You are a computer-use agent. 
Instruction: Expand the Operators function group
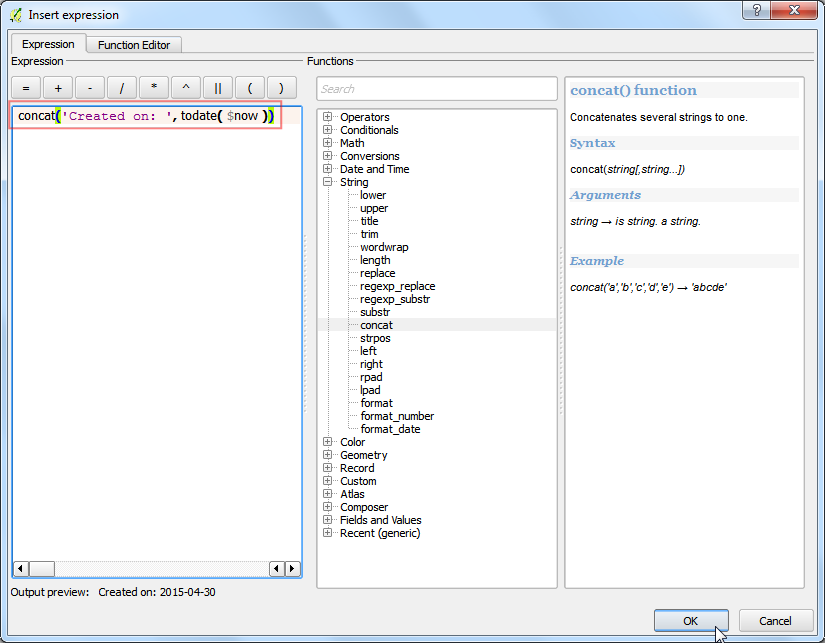point(327,117)
